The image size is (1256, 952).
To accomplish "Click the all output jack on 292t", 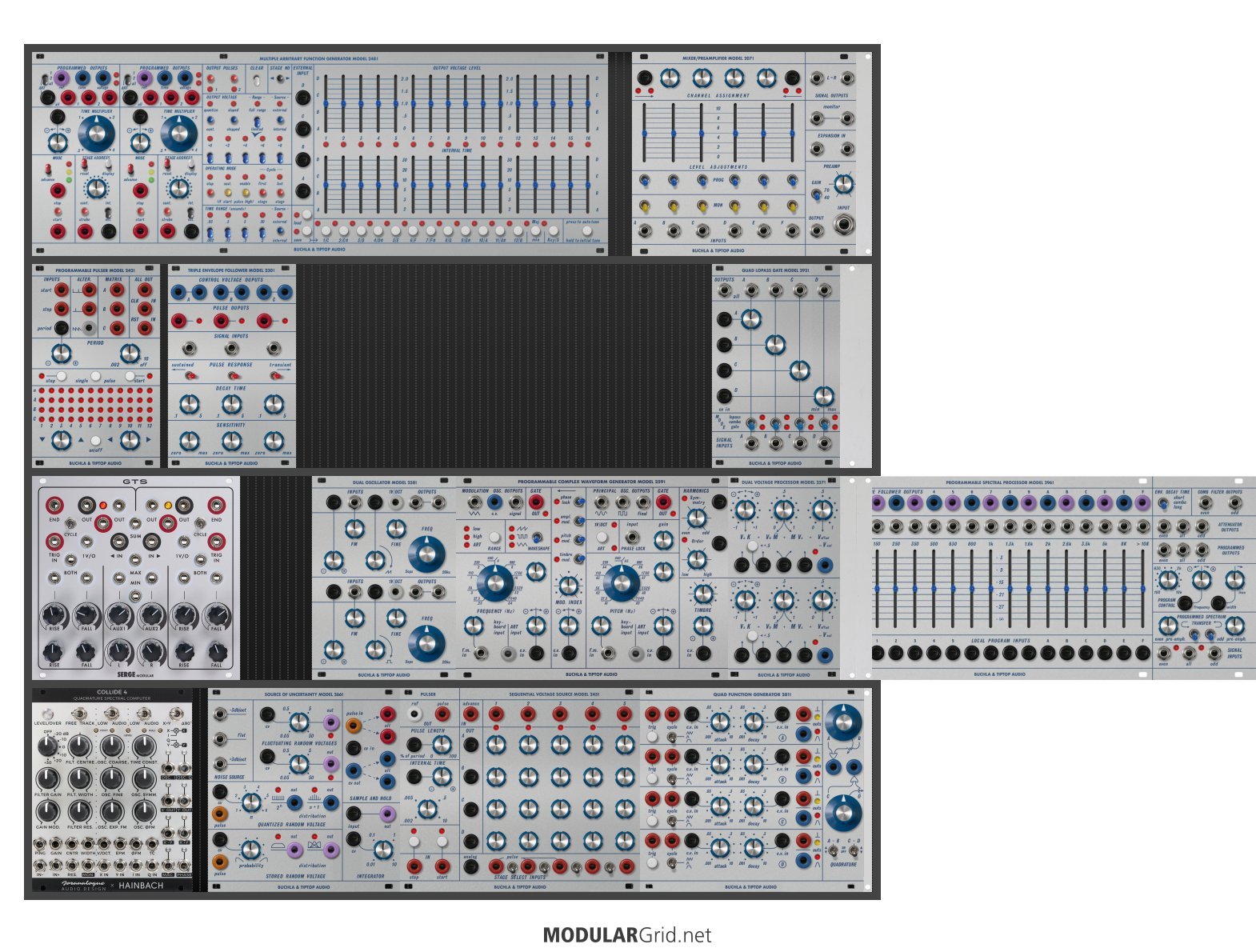I will 726,290.
